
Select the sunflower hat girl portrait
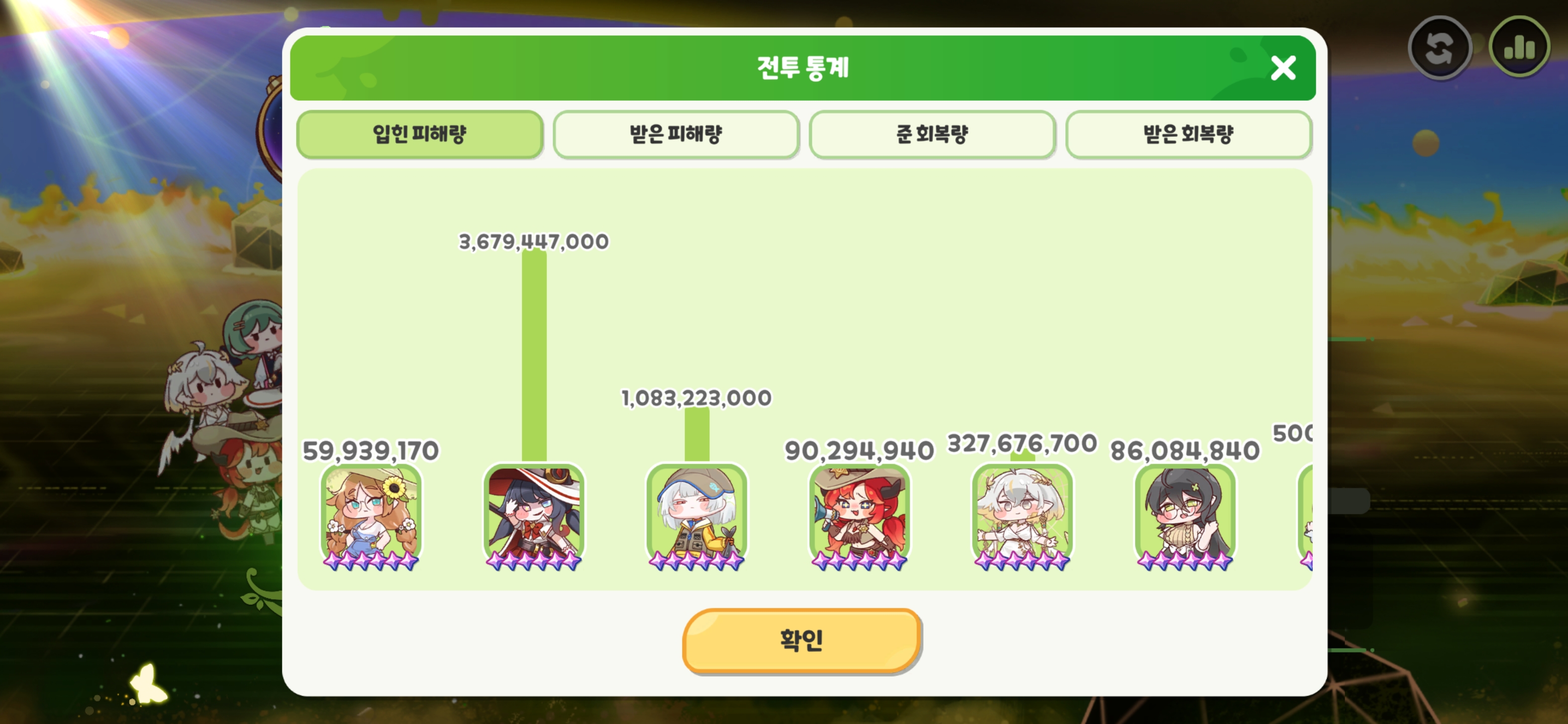coord(371,517)
